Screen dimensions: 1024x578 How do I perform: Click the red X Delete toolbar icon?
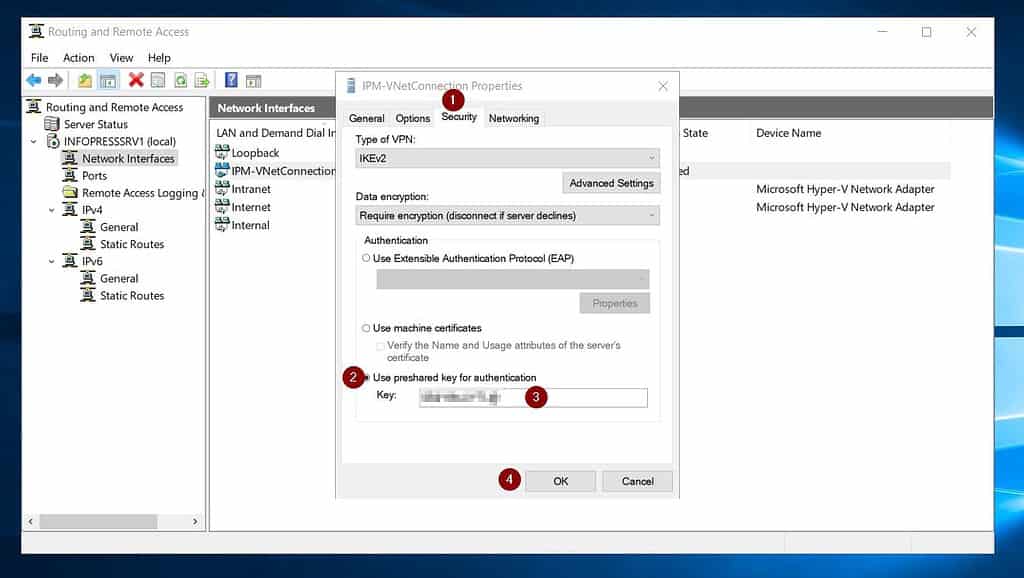click(136, 80)
